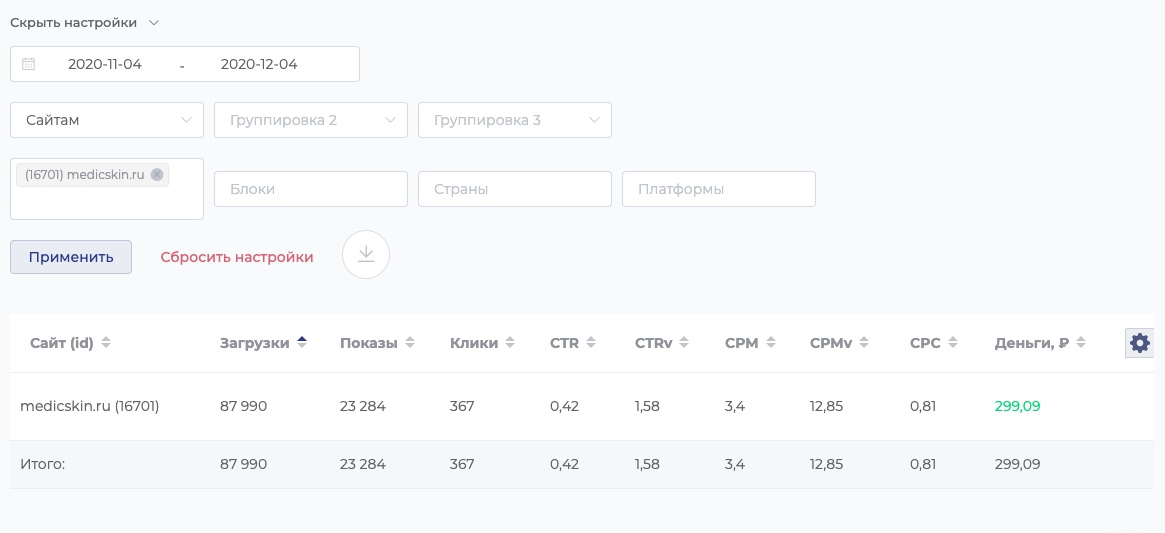The image size is (1165, 533).
Task: Remove the medicskin.ru site filter tag
Action: (157, 175)
